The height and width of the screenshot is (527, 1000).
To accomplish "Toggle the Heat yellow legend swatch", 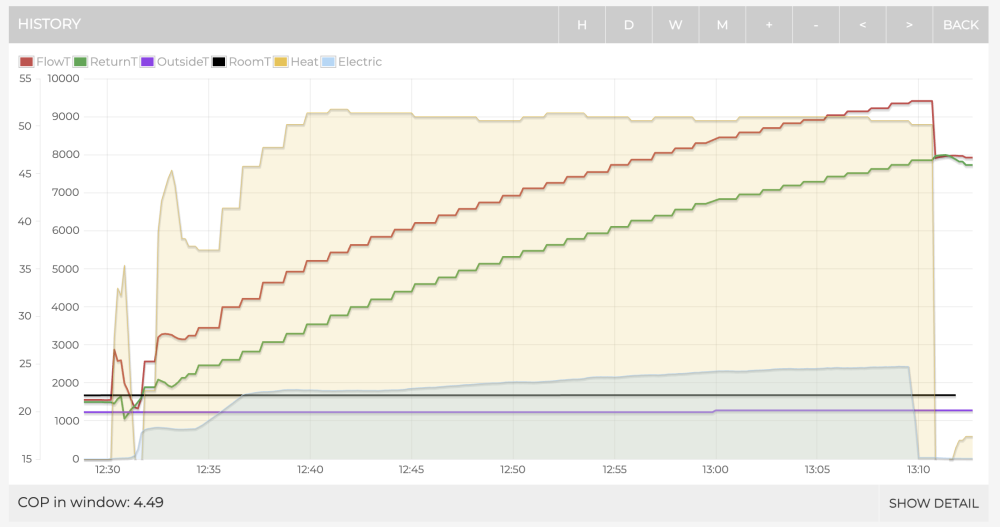I will pos(281,62).
